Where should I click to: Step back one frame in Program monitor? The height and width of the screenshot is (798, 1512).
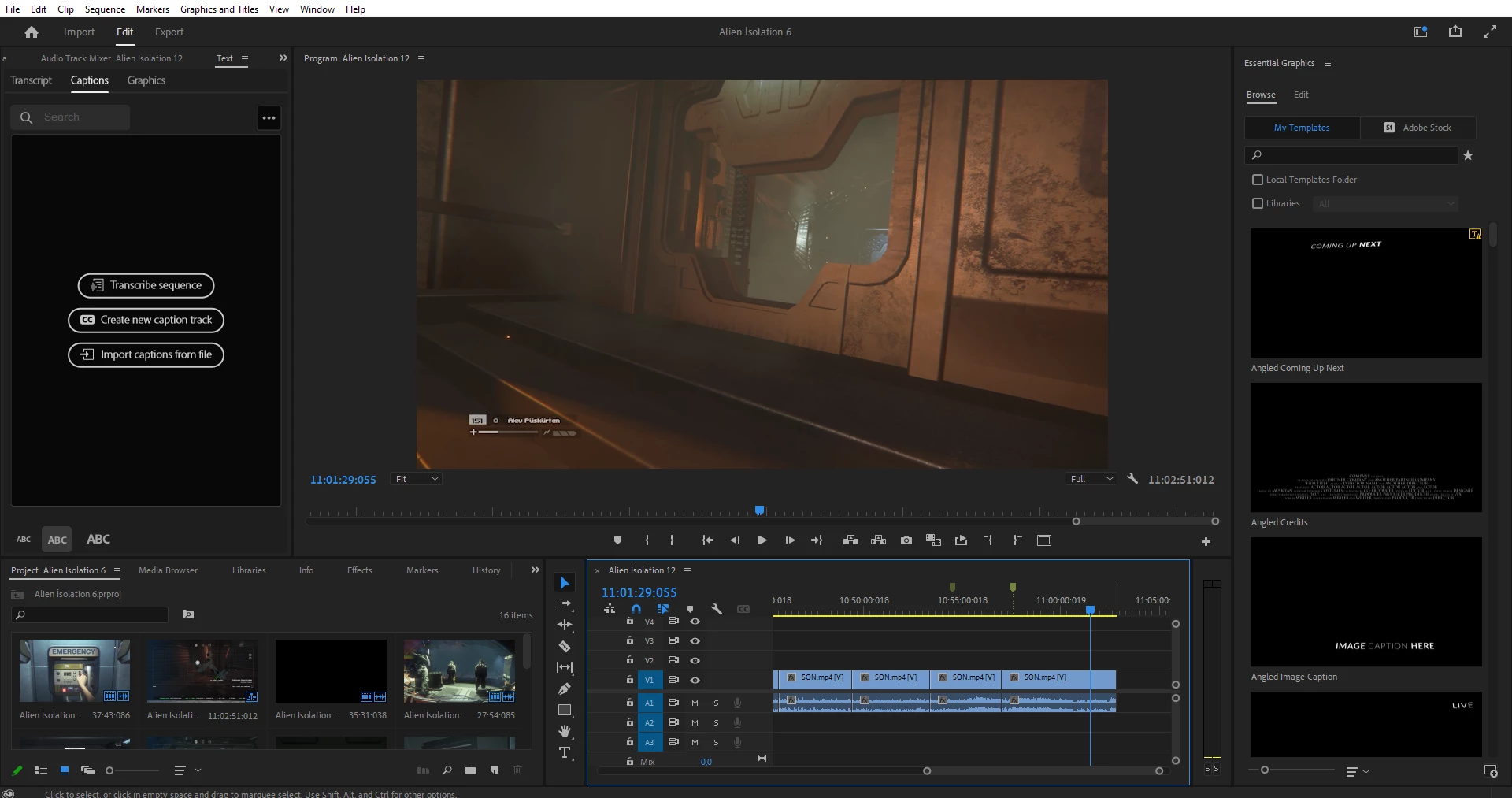click(x=735, y=540)
